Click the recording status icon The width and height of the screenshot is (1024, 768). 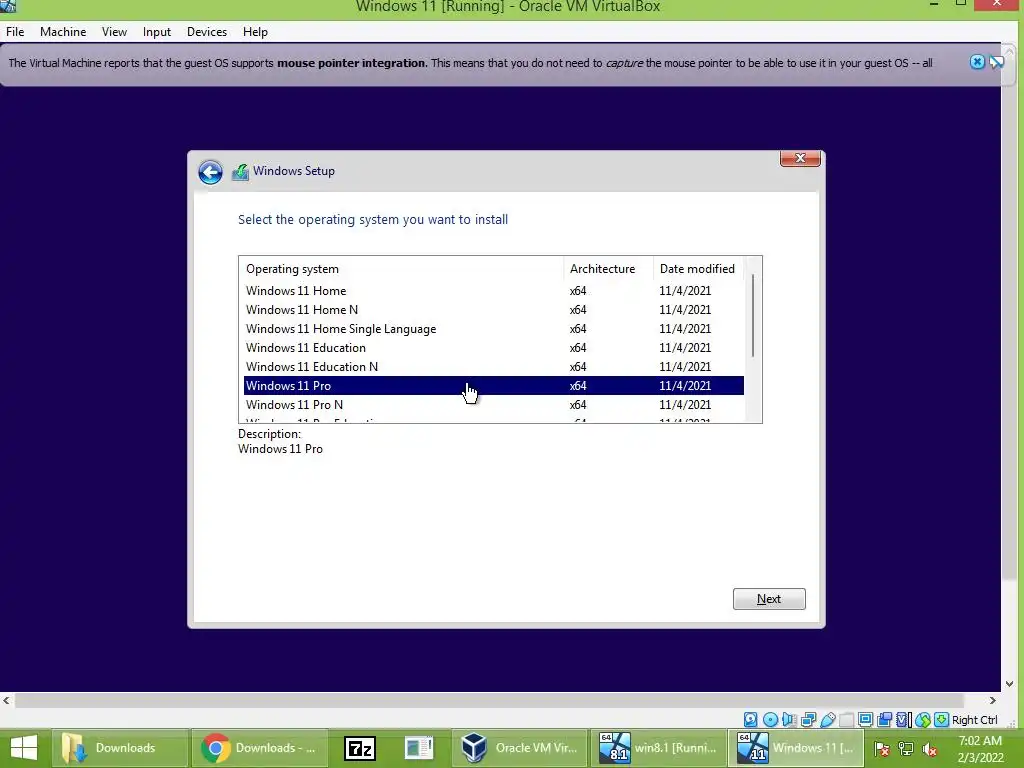[x=884, y=719]
